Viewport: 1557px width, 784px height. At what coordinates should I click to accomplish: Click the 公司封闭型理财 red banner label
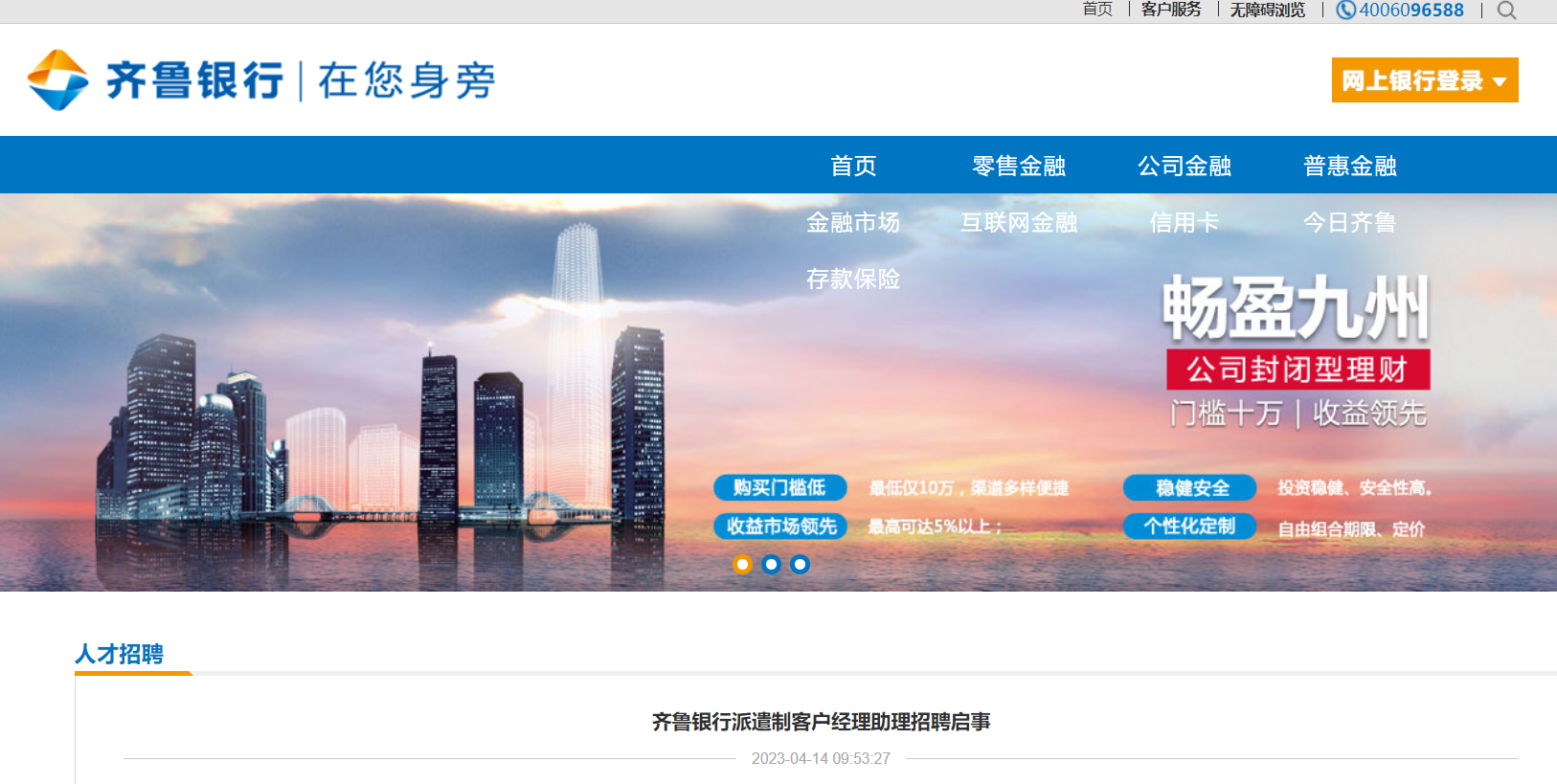coord(1298,370)
